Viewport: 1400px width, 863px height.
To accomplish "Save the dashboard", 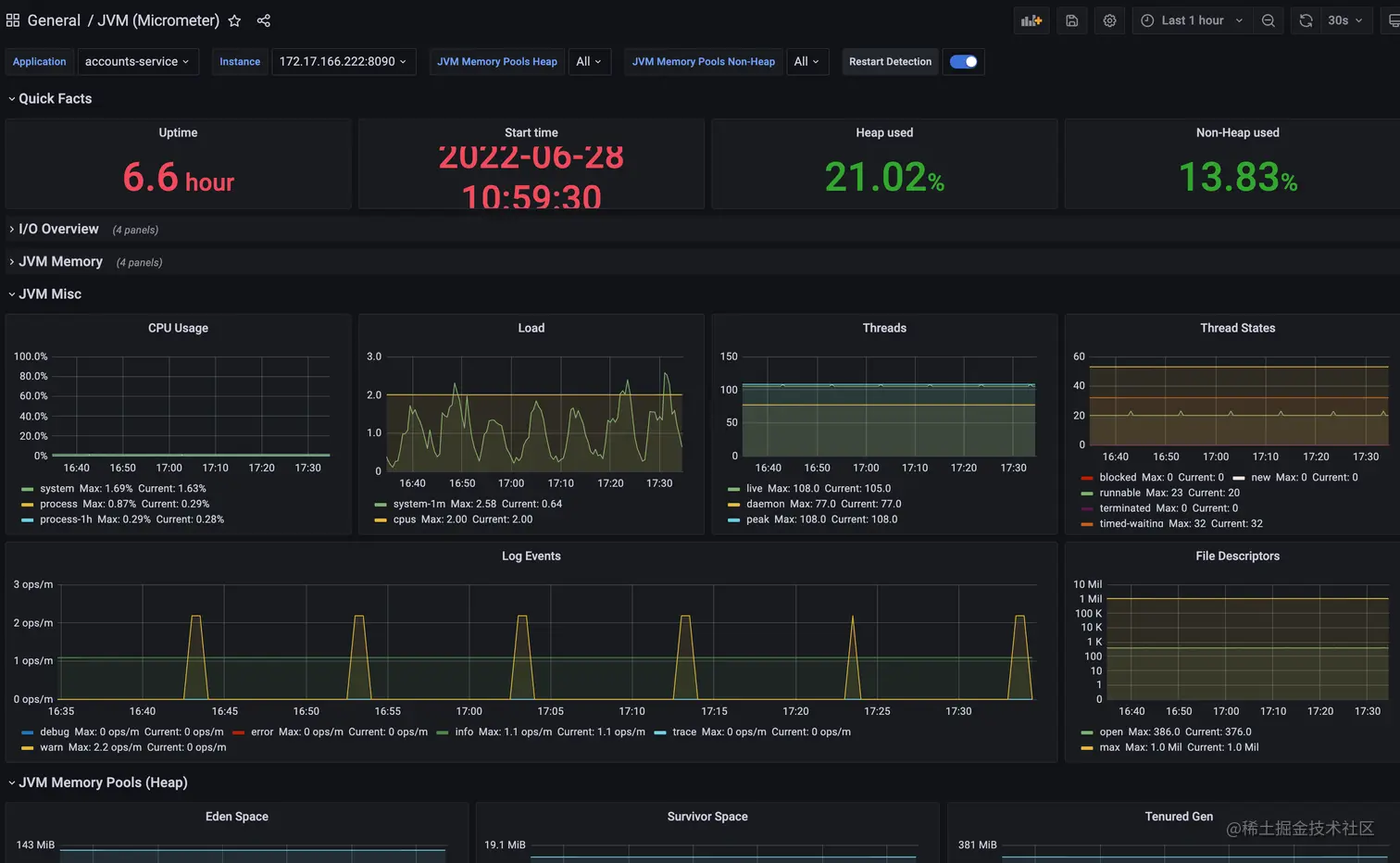I will (1072, 20).
